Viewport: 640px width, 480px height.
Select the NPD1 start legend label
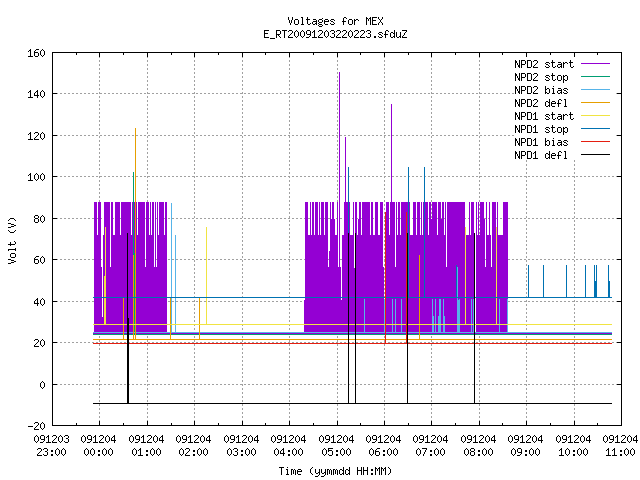coord(544,116)
